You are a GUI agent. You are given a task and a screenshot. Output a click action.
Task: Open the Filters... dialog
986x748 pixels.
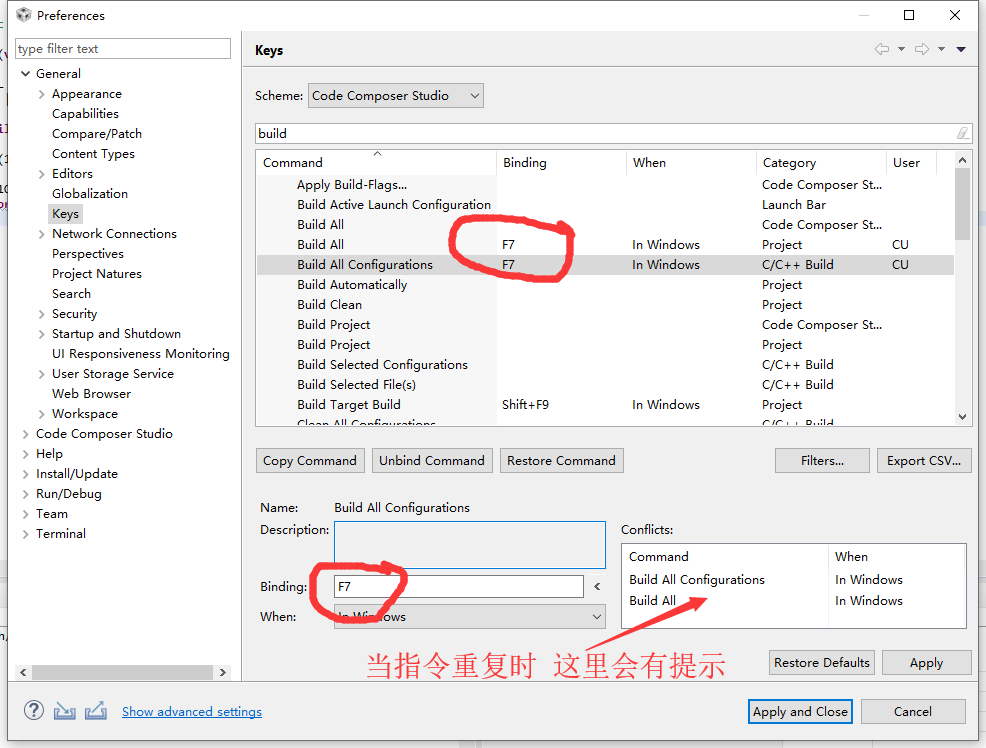pos(822,461)
